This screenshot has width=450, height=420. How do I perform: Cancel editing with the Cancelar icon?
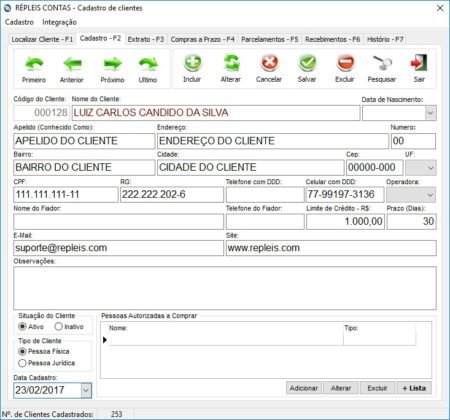point(269,63)
